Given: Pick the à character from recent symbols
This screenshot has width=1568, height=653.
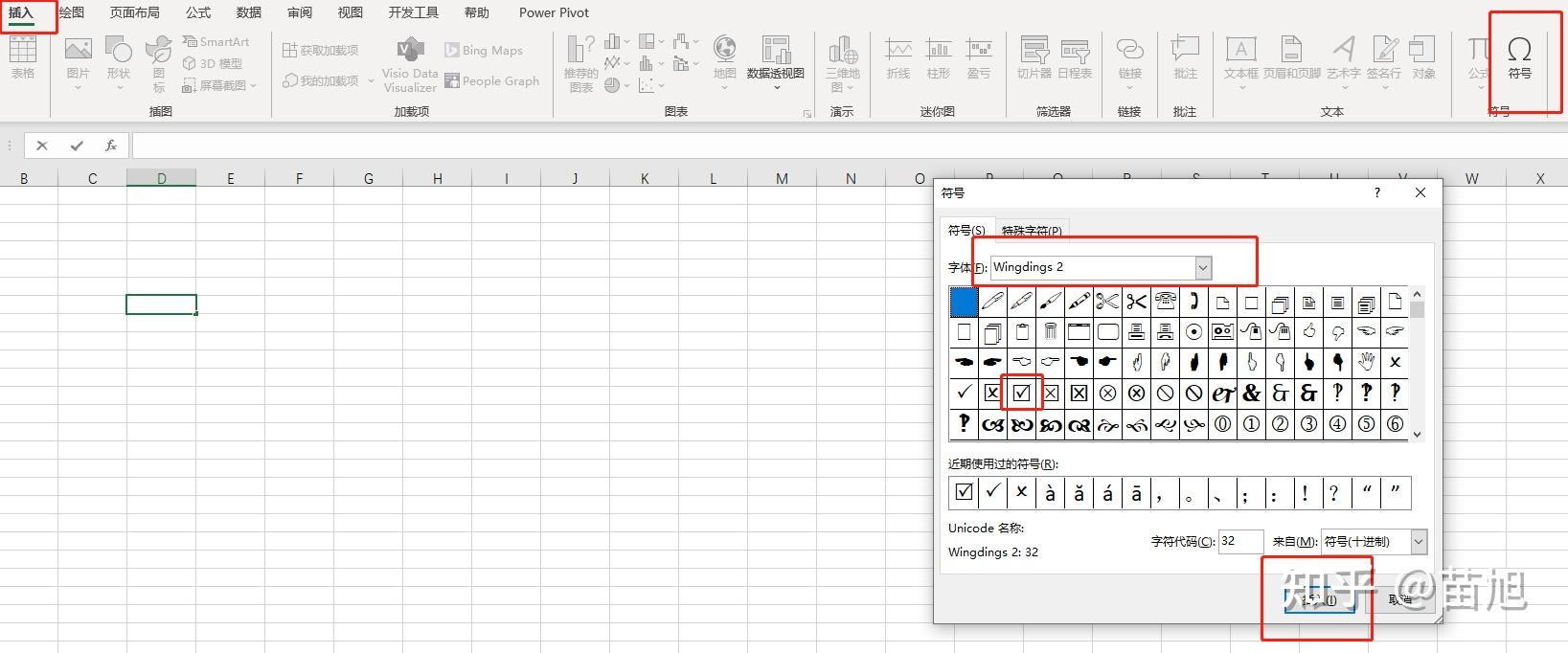Looking at the screenshot, I should 1050,492.
